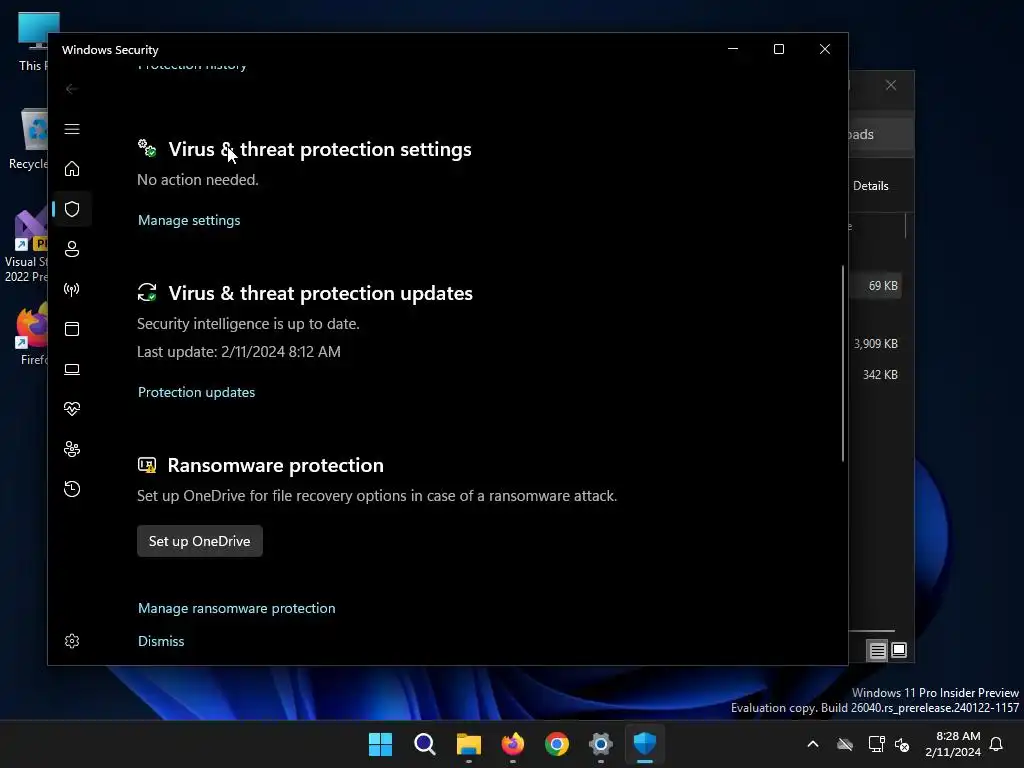Open File Explorer from taskbar
Image resolution: width=1024 pixels, height=768 pixels.
[x=469, y=744]
